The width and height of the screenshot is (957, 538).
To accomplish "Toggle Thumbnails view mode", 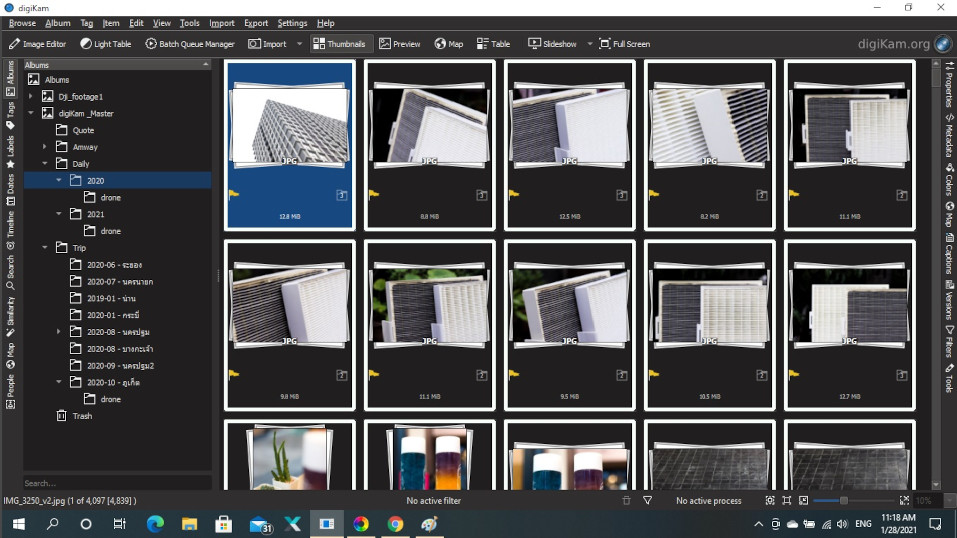I will coord(339,44).
